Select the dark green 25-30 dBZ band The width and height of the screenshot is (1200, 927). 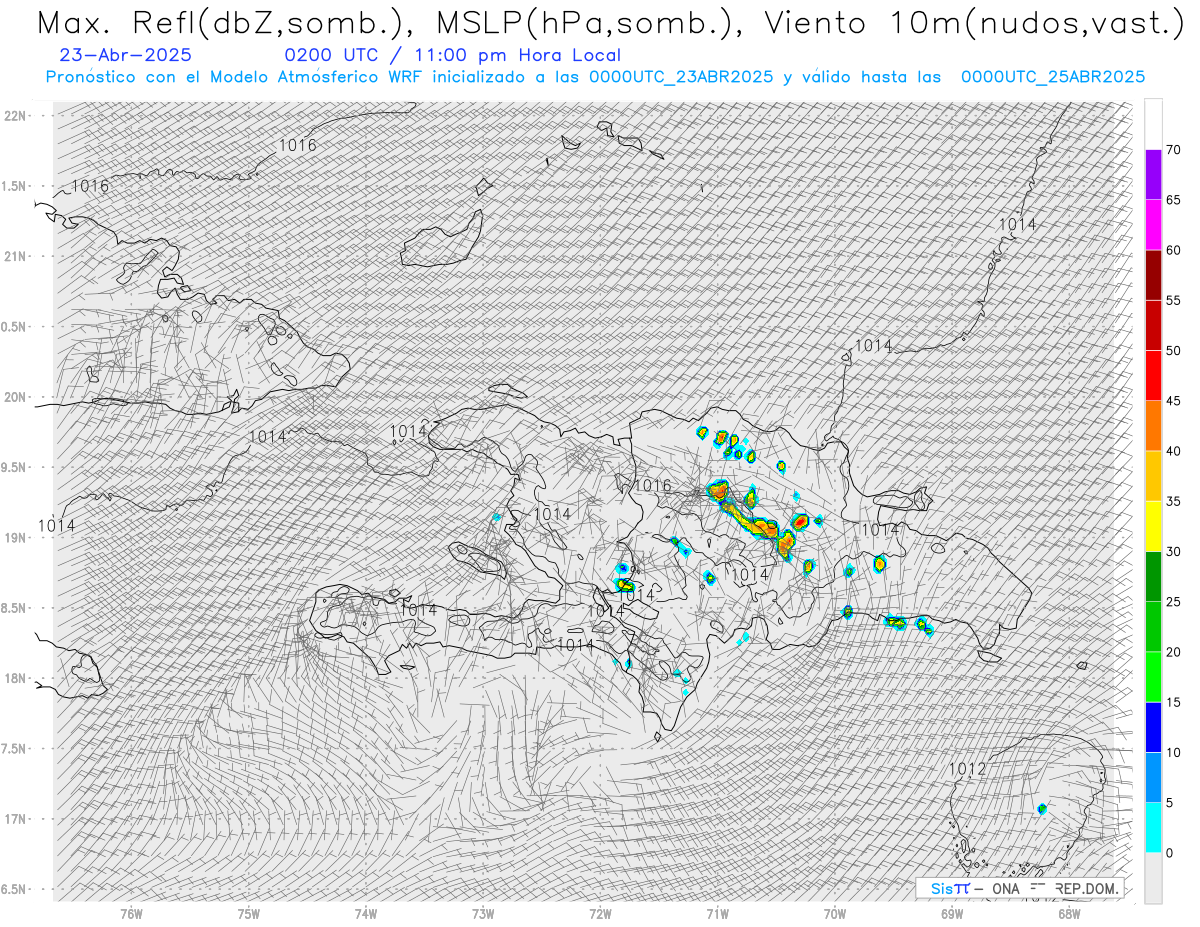(x=1153, y=576)
